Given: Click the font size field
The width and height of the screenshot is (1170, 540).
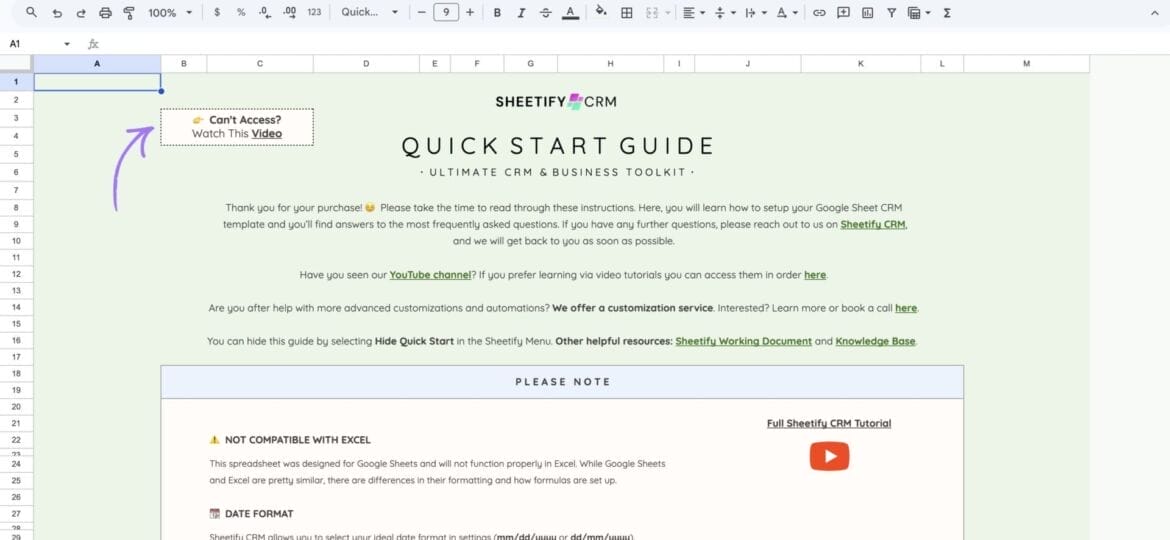Looking at the screenshot, I should [445, 13].
